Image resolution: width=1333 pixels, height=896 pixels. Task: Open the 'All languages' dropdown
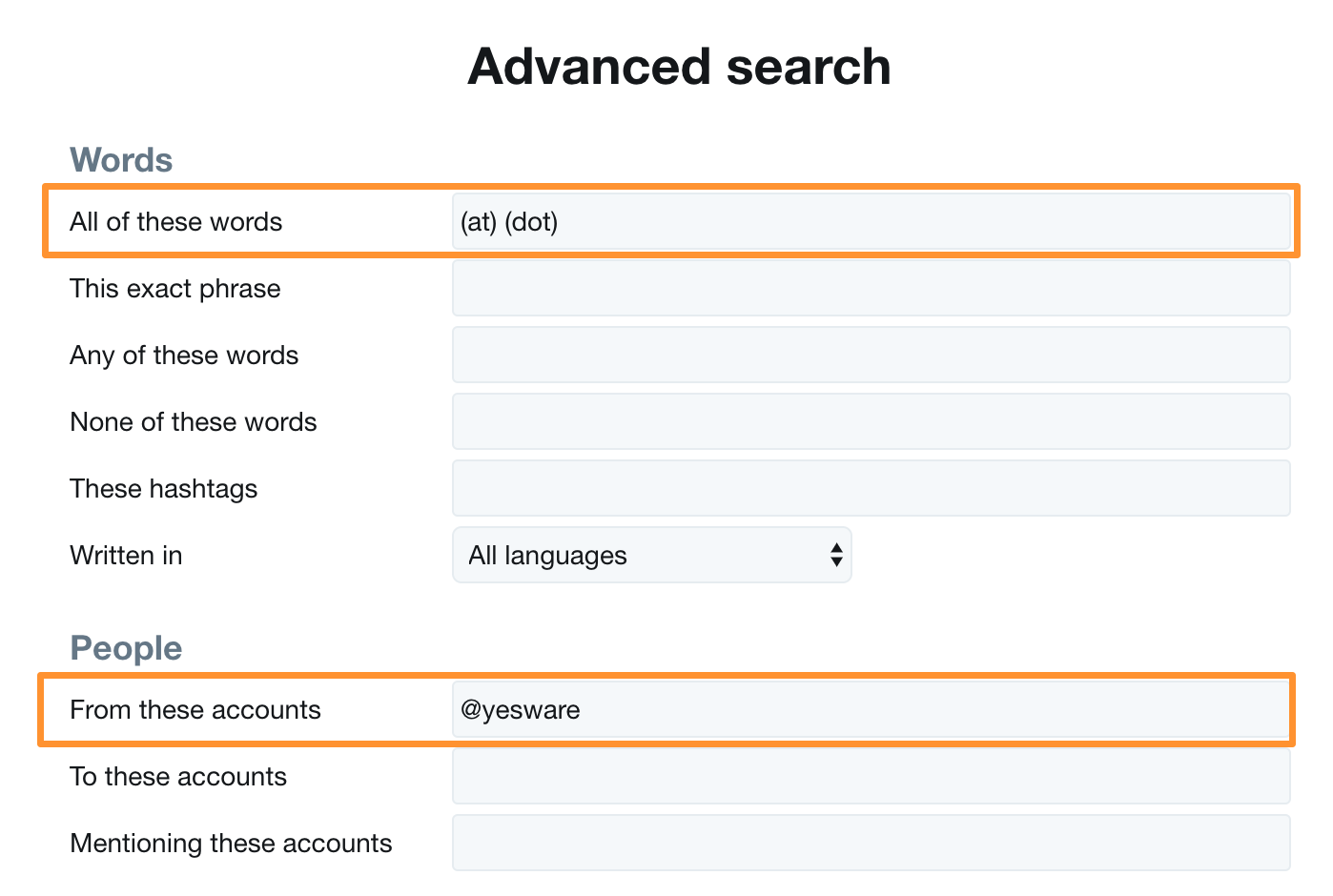point(651,555)
